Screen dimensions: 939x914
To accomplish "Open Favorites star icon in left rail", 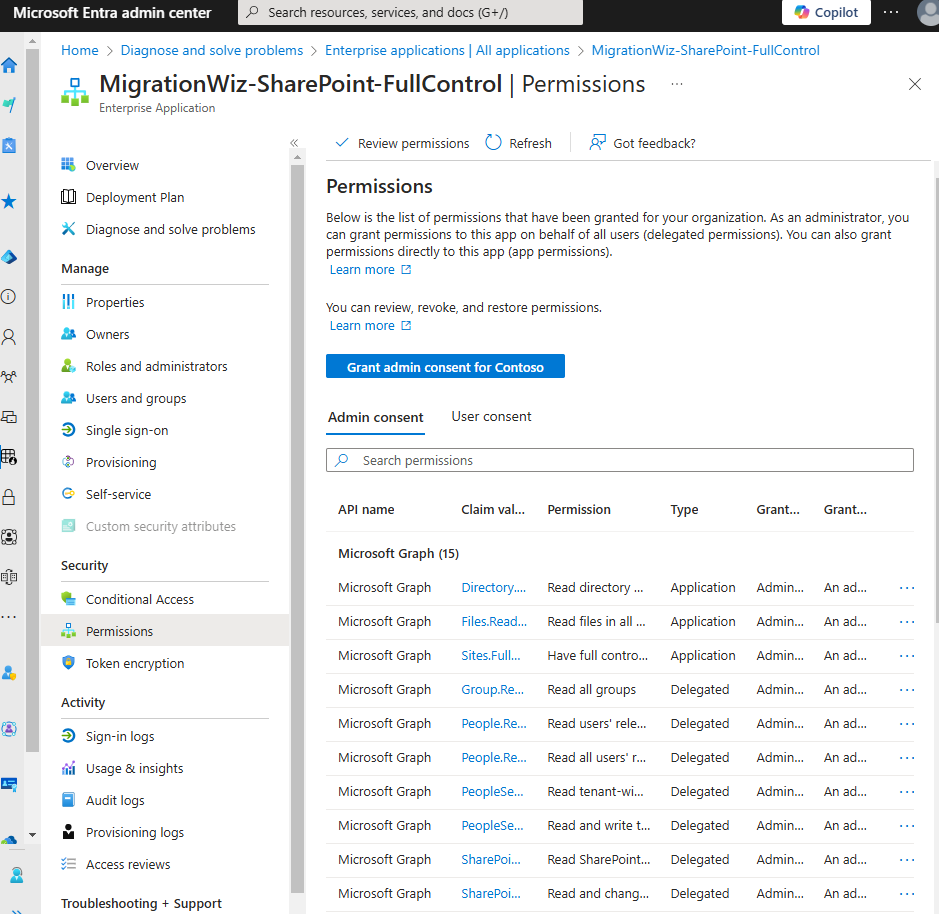I will (x=9, y=201).
